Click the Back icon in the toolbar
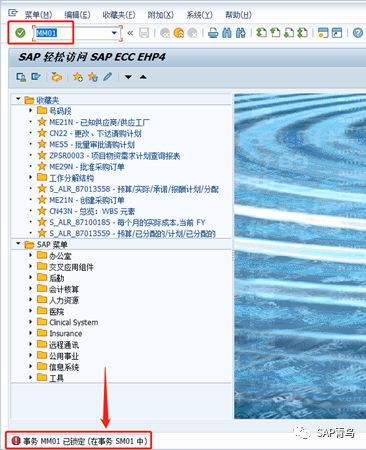Viewport: 366px width, 450px height. pyautogui.click(x=165, y=33)
